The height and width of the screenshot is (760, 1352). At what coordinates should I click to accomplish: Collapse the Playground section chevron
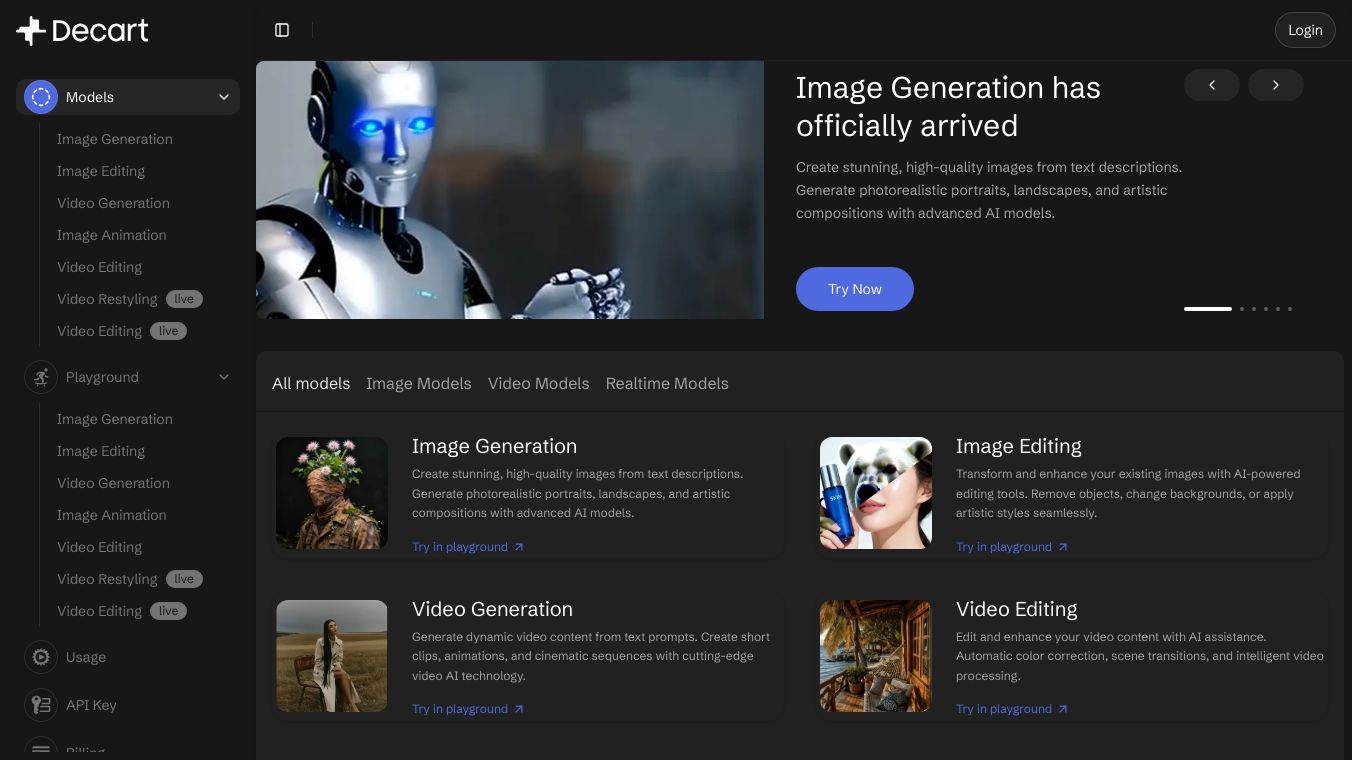tap(224, 377)
